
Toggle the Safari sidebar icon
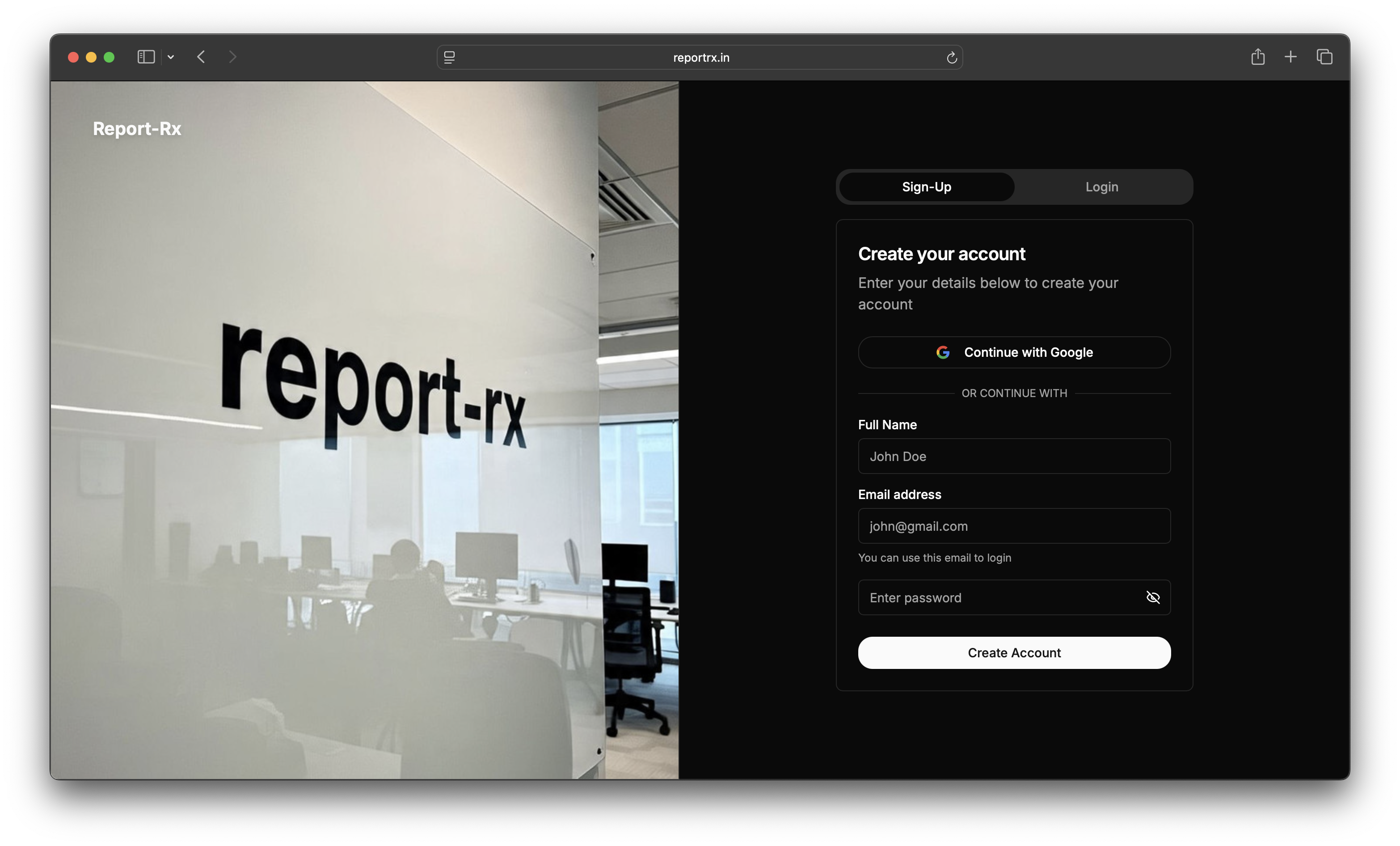(146, 57)
